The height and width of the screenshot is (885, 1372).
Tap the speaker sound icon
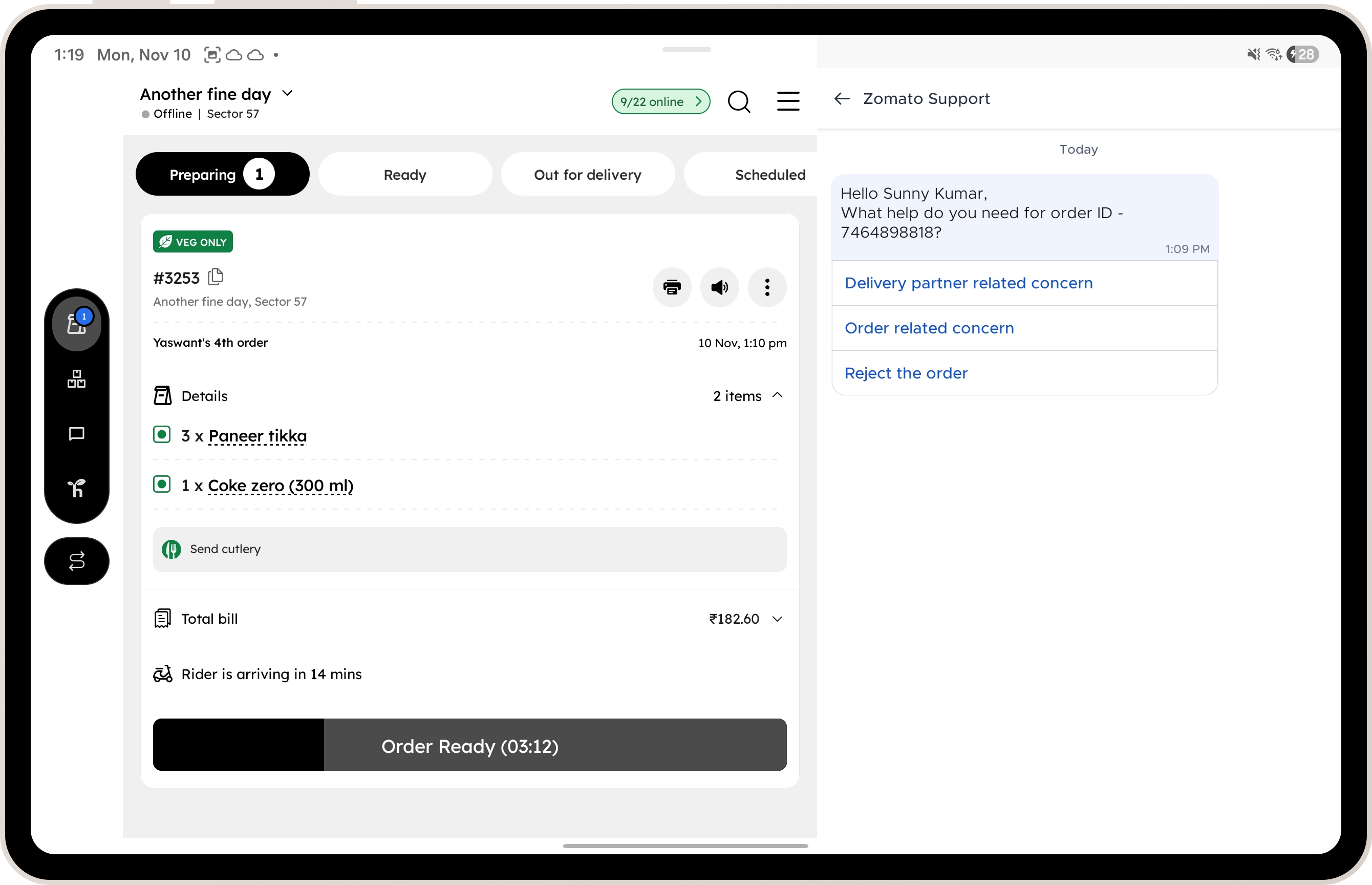719,287
